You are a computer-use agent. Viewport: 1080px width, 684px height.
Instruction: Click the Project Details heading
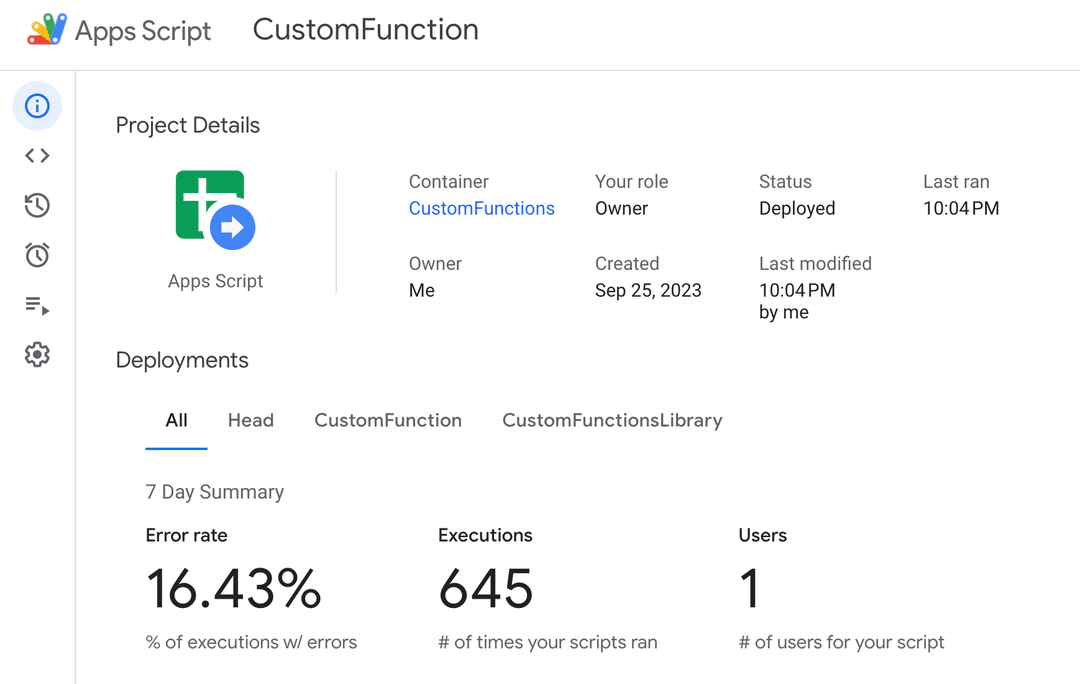coord(187,125)
